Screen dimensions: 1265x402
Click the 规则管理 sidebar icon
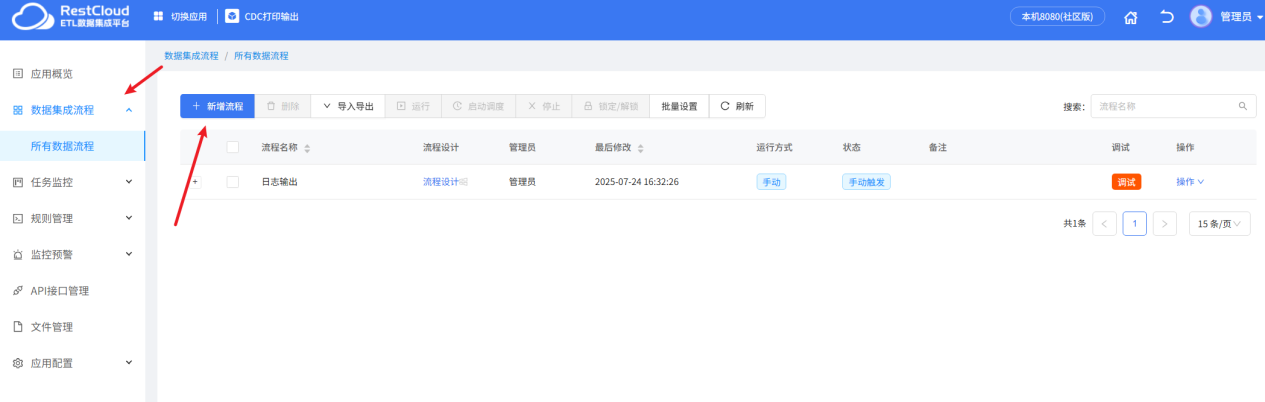click(17, 219)
